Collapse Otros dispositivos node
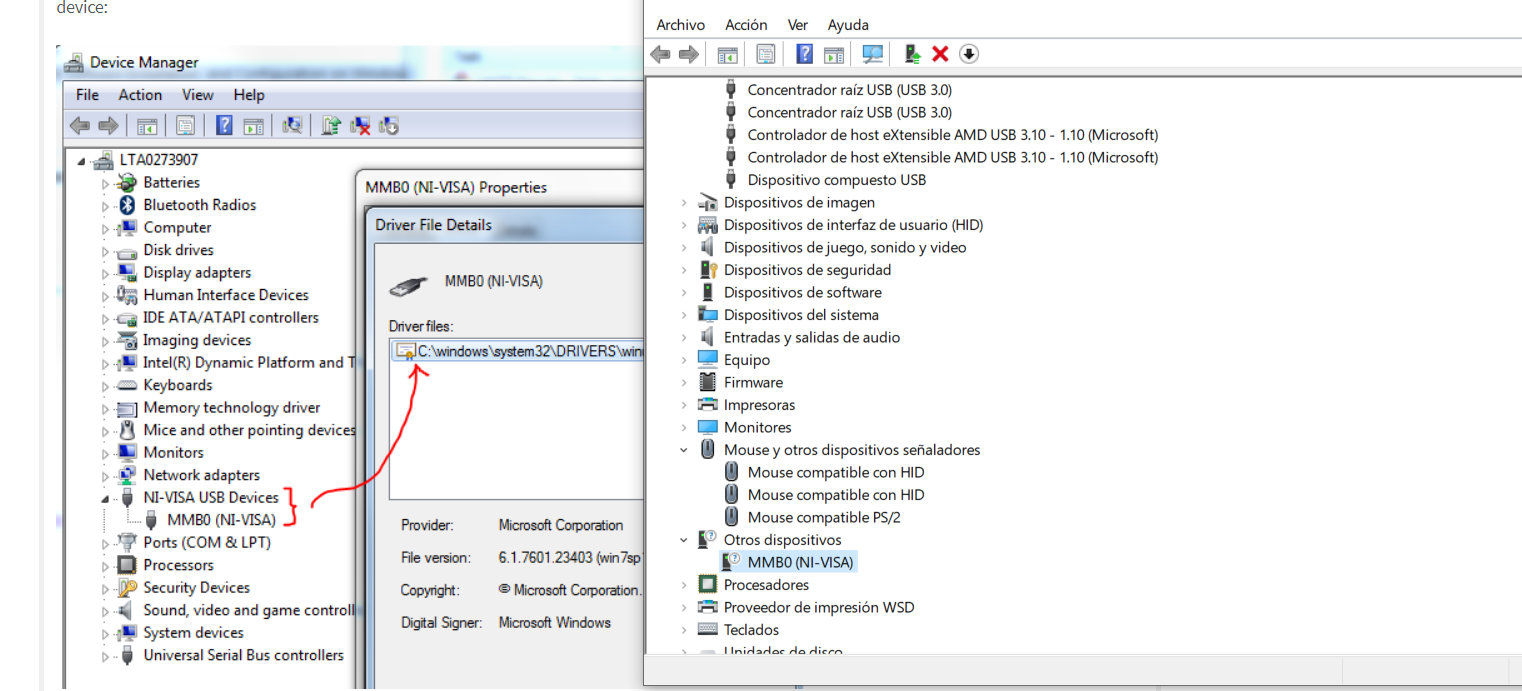This screenshot has width=1522, height=691. point(684,540)
